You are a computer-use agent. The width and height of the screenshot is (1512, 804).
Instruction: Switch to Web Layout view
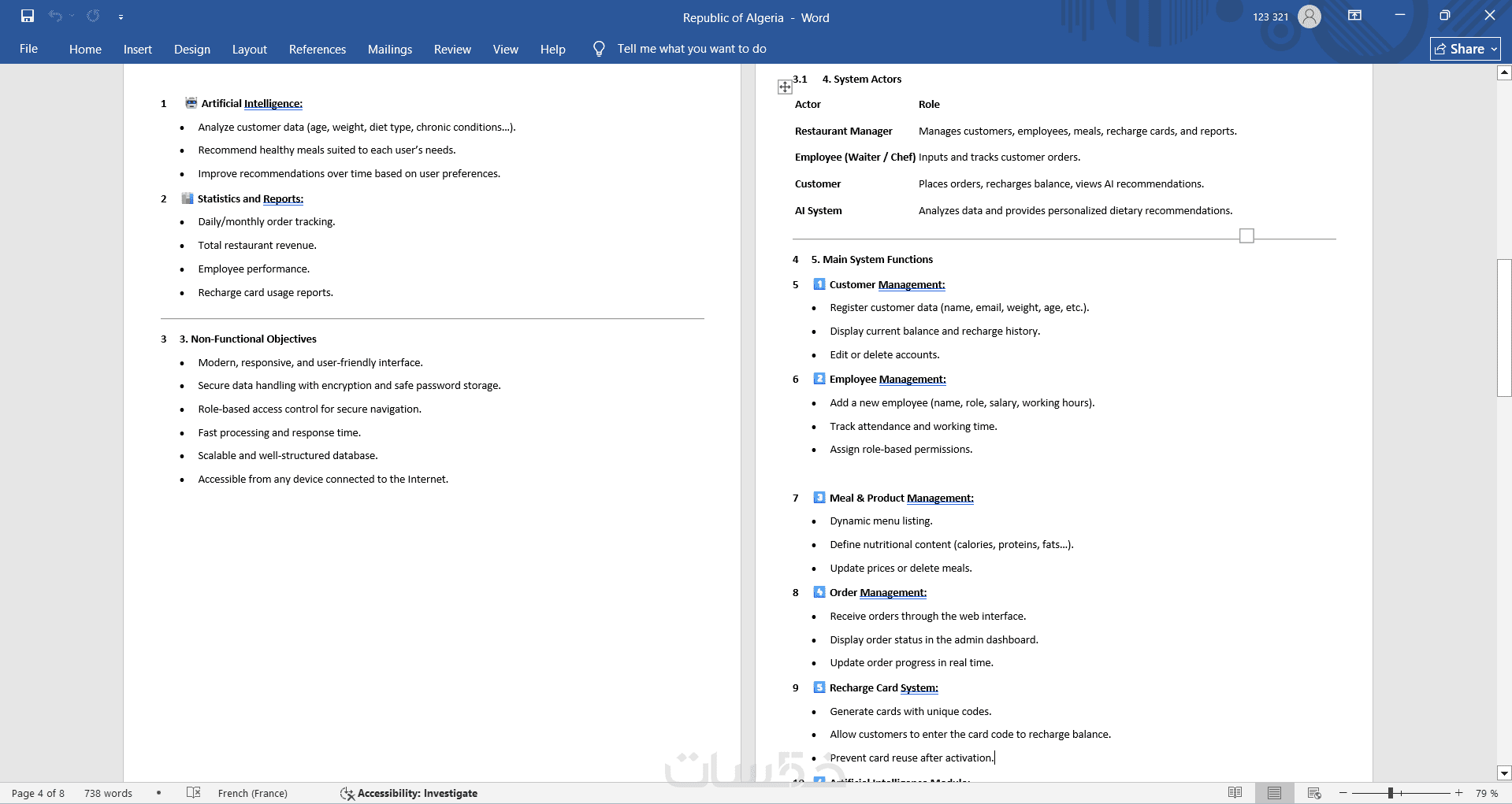pyautogui.click(x=1313, y=793)
